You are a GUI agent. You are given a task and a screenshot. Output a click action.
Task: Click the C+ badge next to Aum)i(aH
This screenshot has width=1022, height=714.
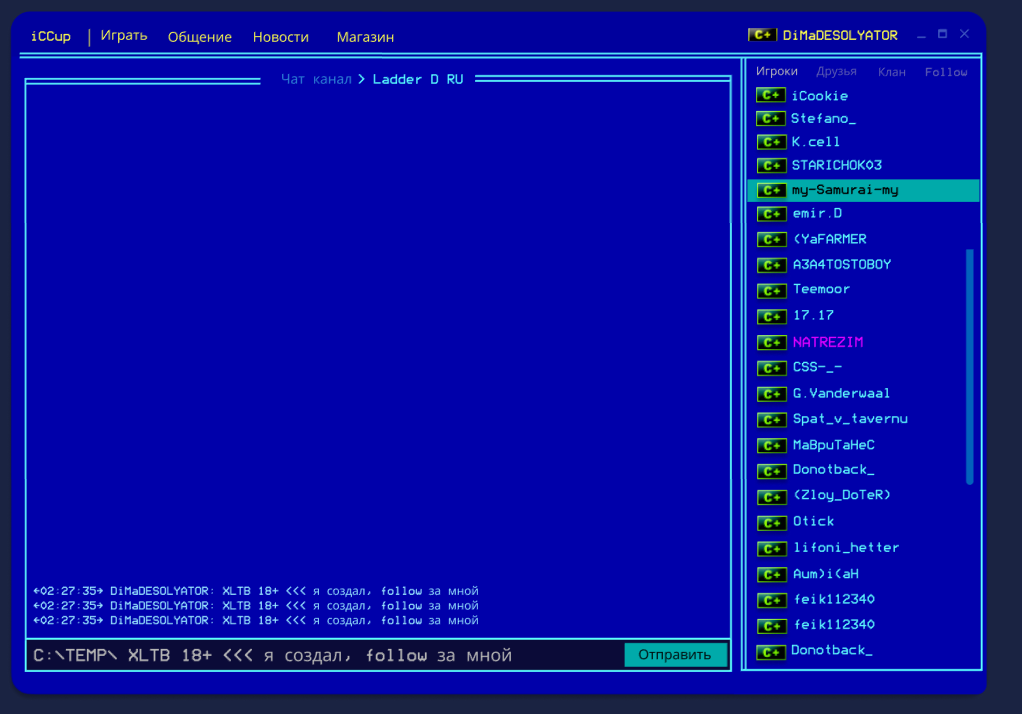(x=771, y=574)
